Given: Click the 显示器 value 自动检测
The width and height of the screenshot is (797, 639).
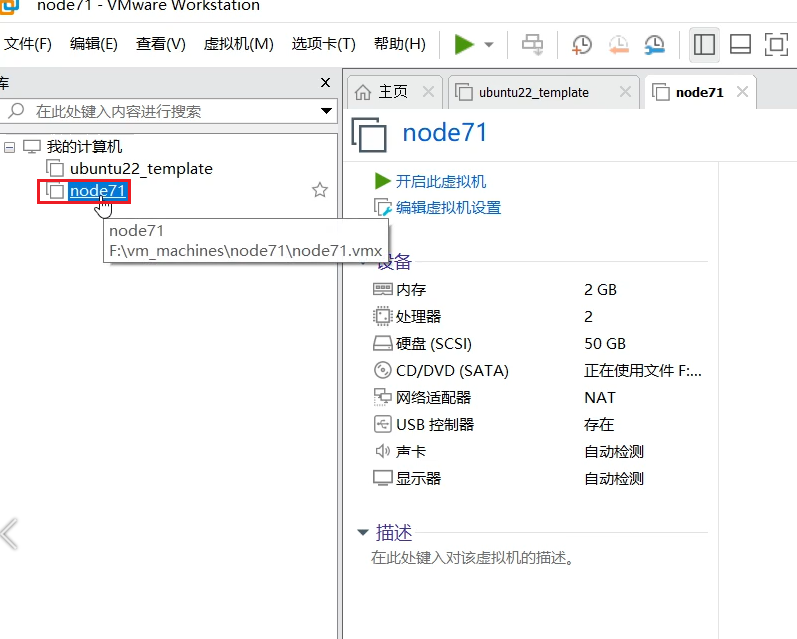Looking at the screenshot, I should coord(614,478).
